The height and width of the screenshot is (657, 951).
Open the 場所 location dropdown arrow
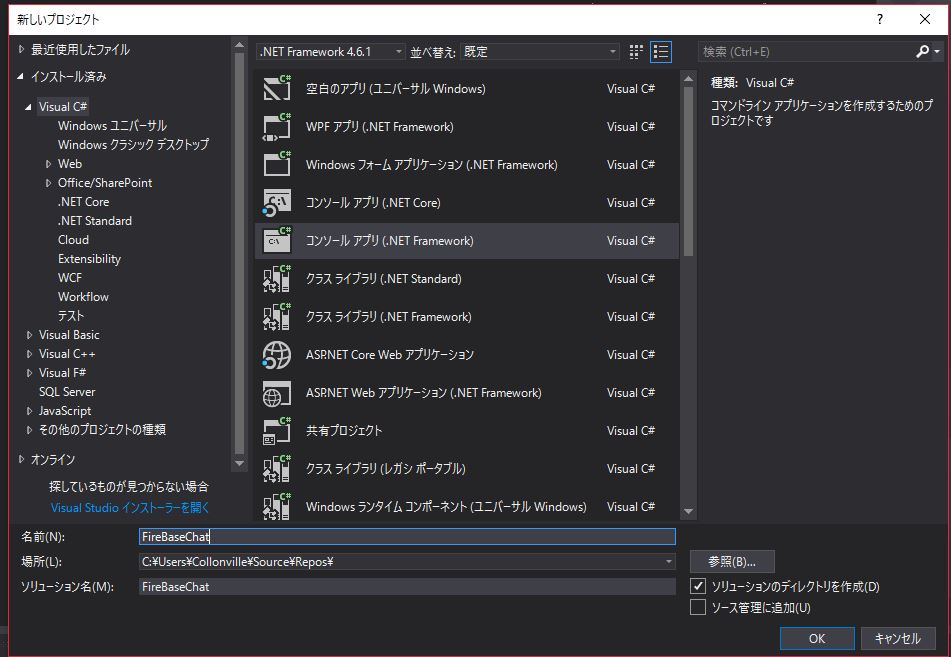click(669, 562)
